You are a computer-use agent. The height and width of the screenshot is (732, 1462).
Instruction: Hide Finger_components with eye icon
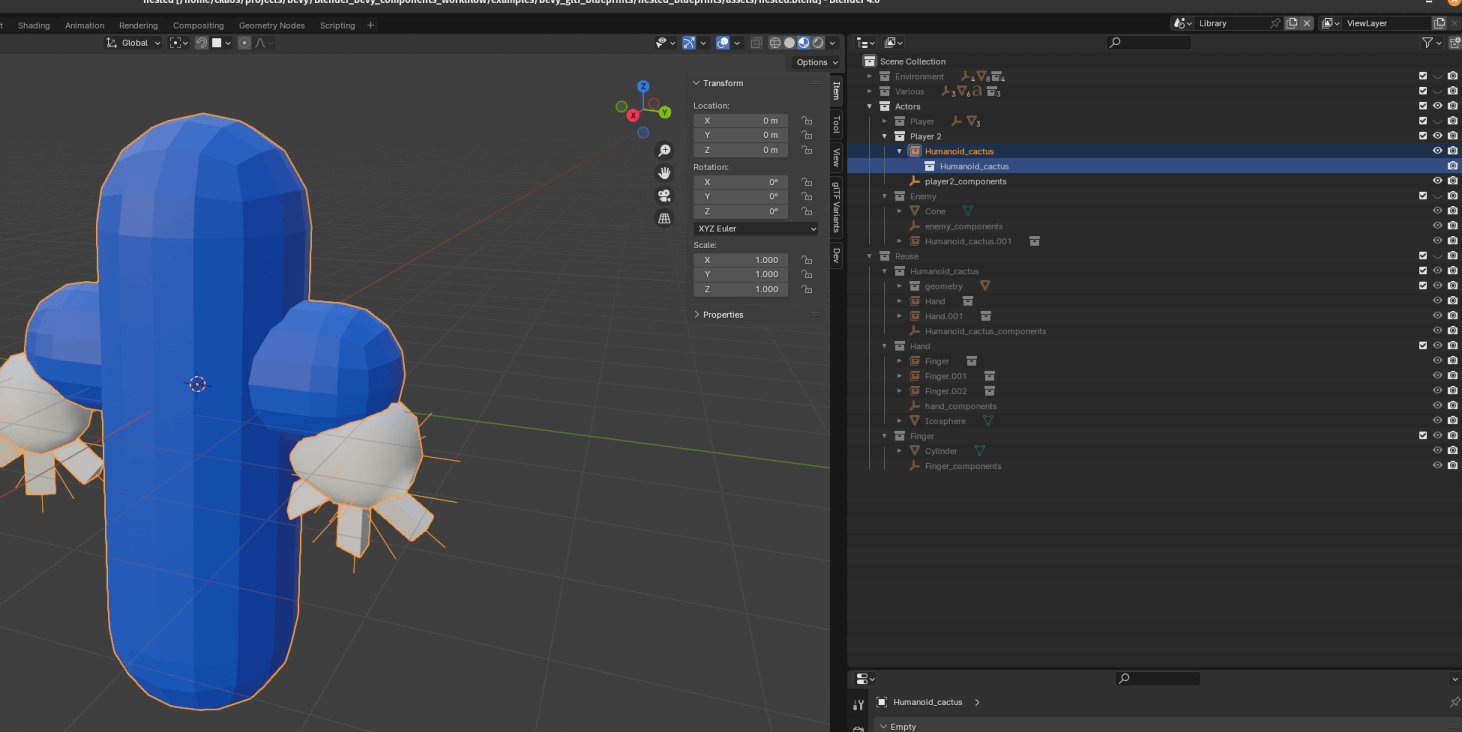(x=1438, y=466)
